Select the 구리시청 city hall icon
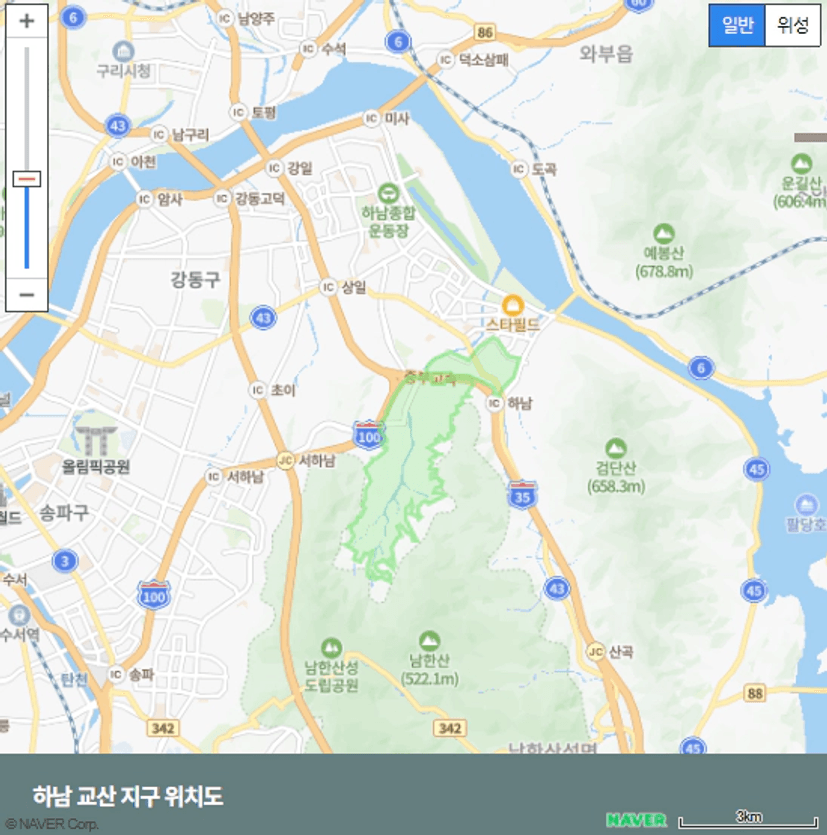The width and height of the screenshot is (827, 835). tap(124, 52)
